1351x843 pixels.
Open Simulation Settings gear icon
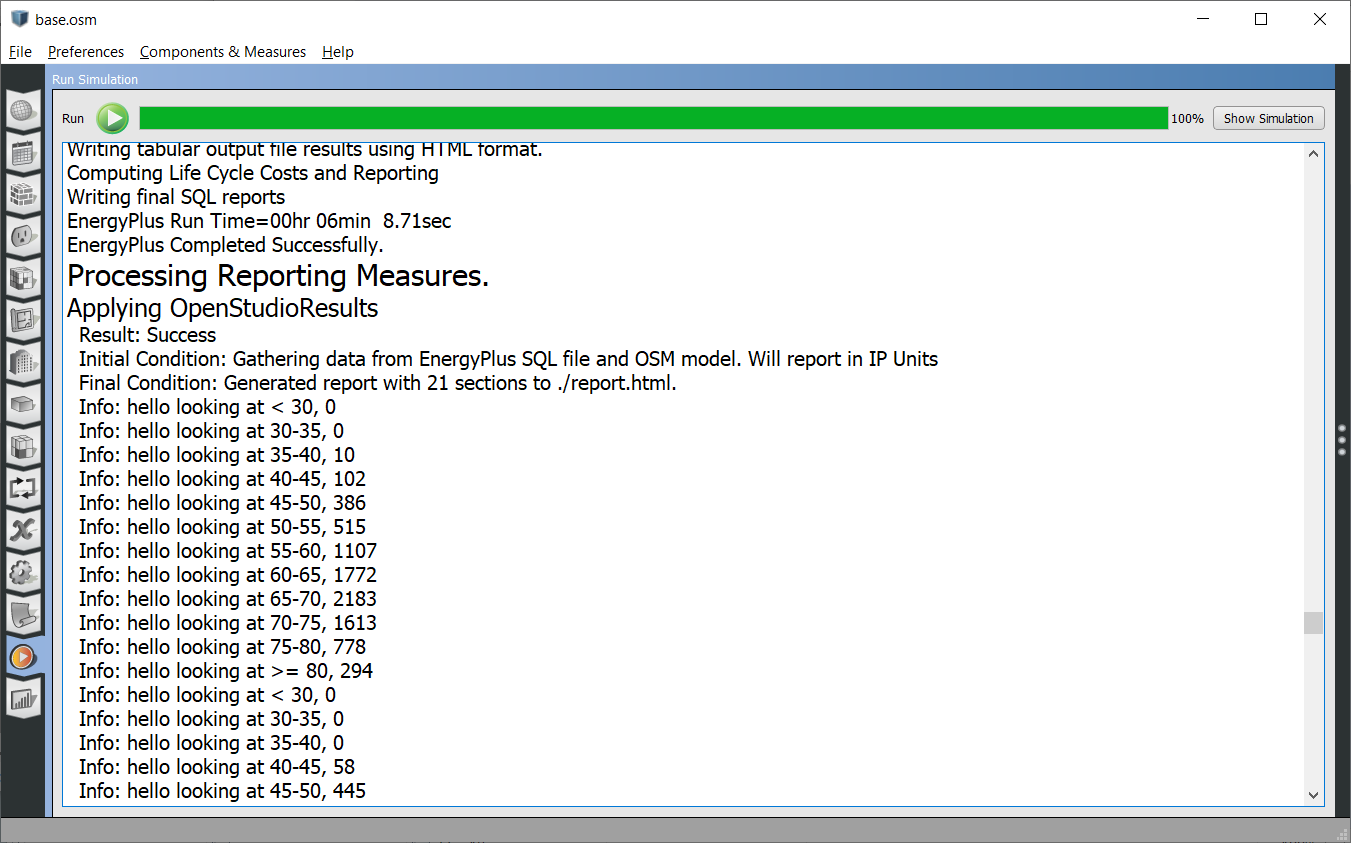pos(23,573)
